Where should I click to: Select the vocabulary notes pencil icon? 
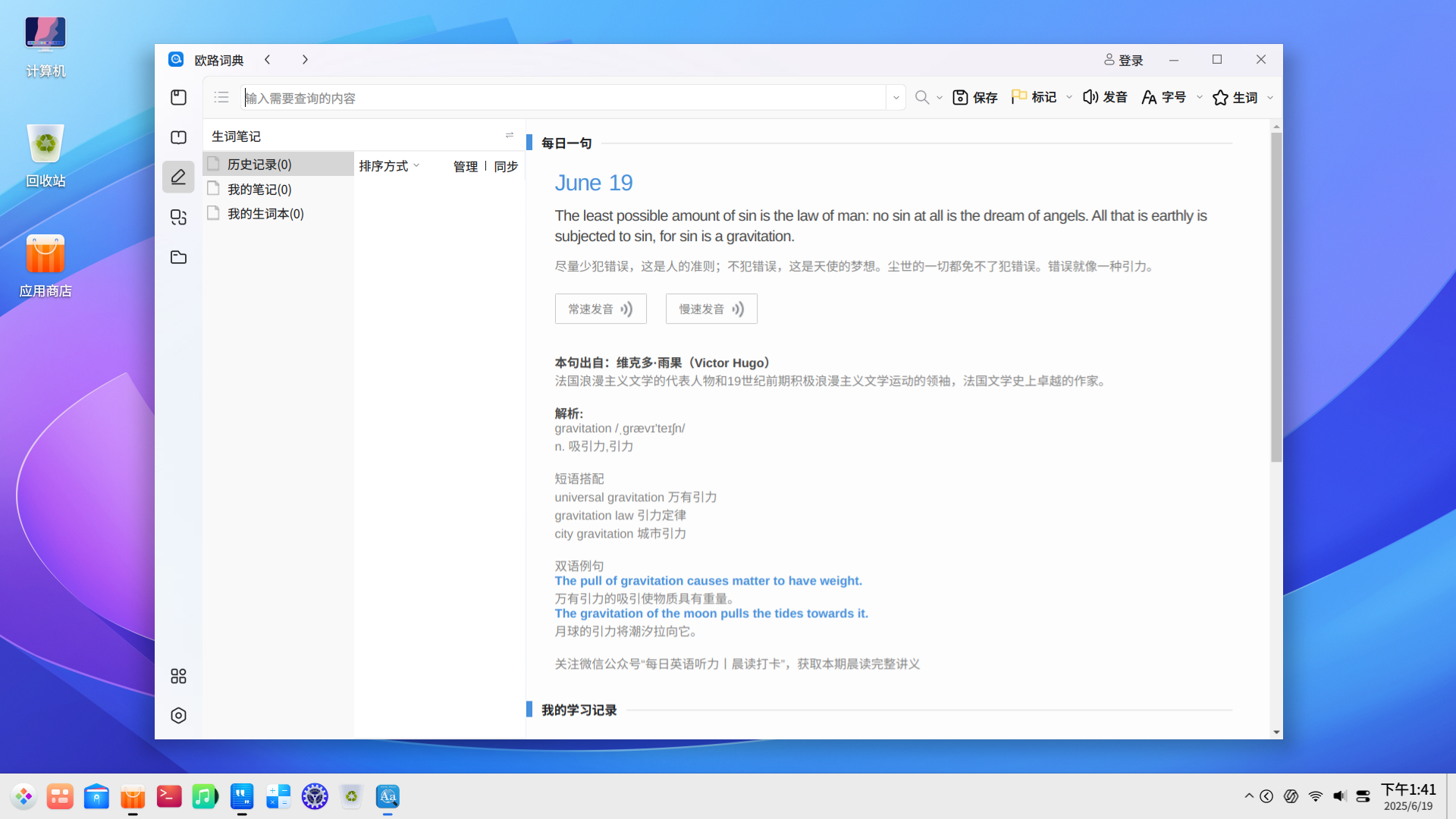[178, 177]
